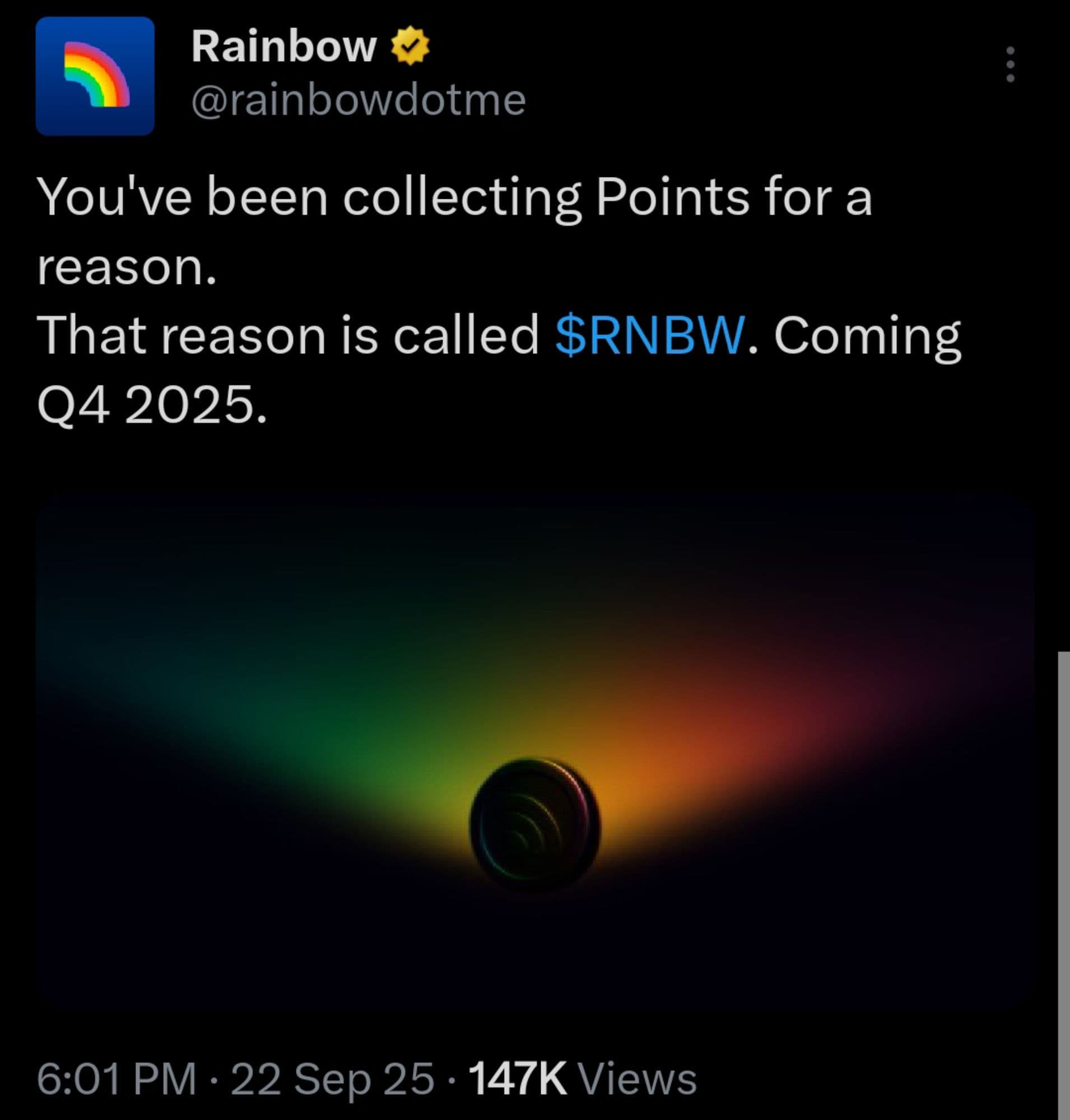
Task: Click the gray scrollbar on the right edge
Action: click(1063, 884)
